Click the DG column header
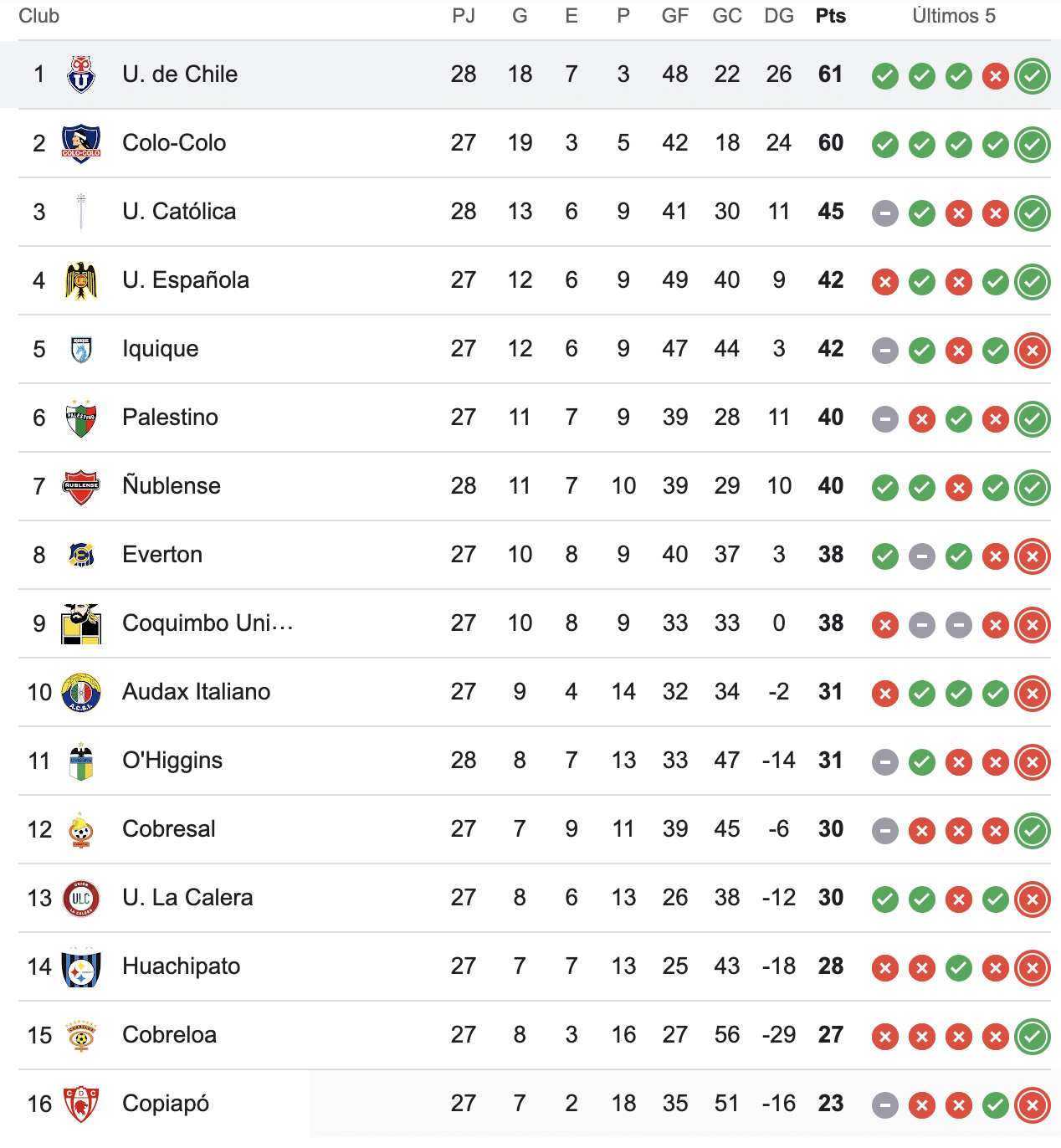 pos(778,16)
